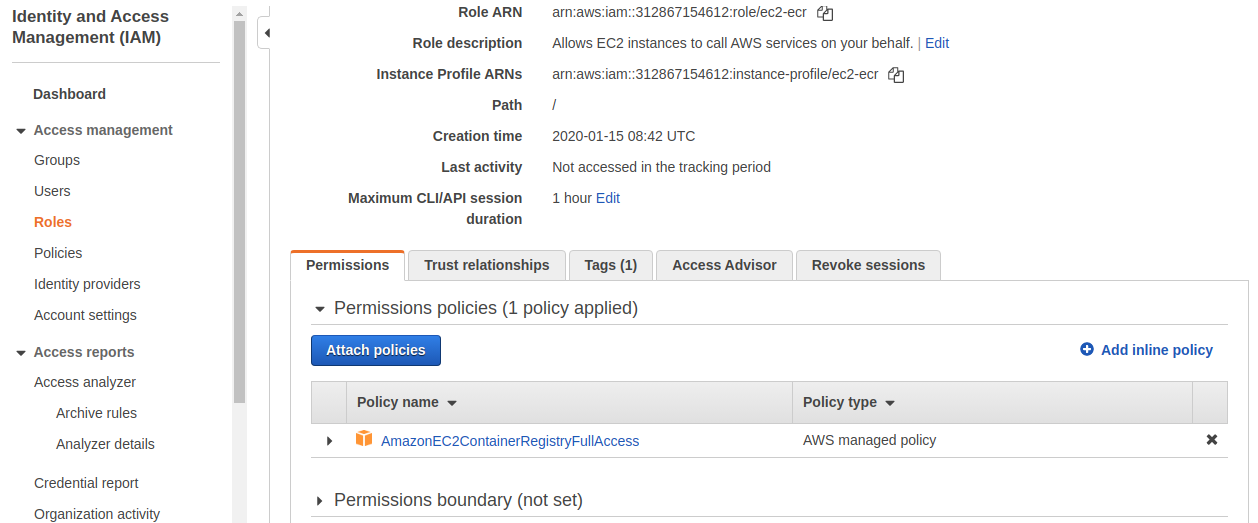Collapse the side navigation panel arrow
Screen dimensions: 1258x523
point(267,33)
